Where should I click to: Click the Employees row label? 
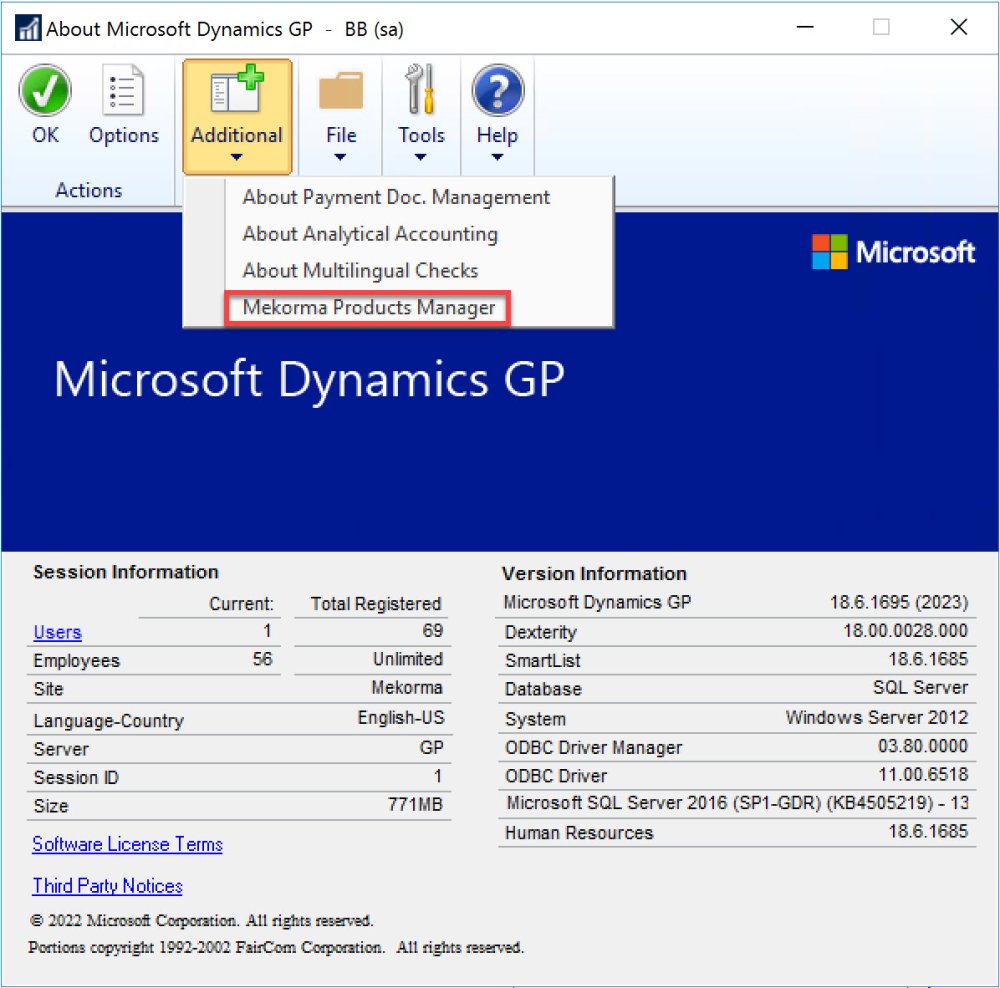coord(77,661)
